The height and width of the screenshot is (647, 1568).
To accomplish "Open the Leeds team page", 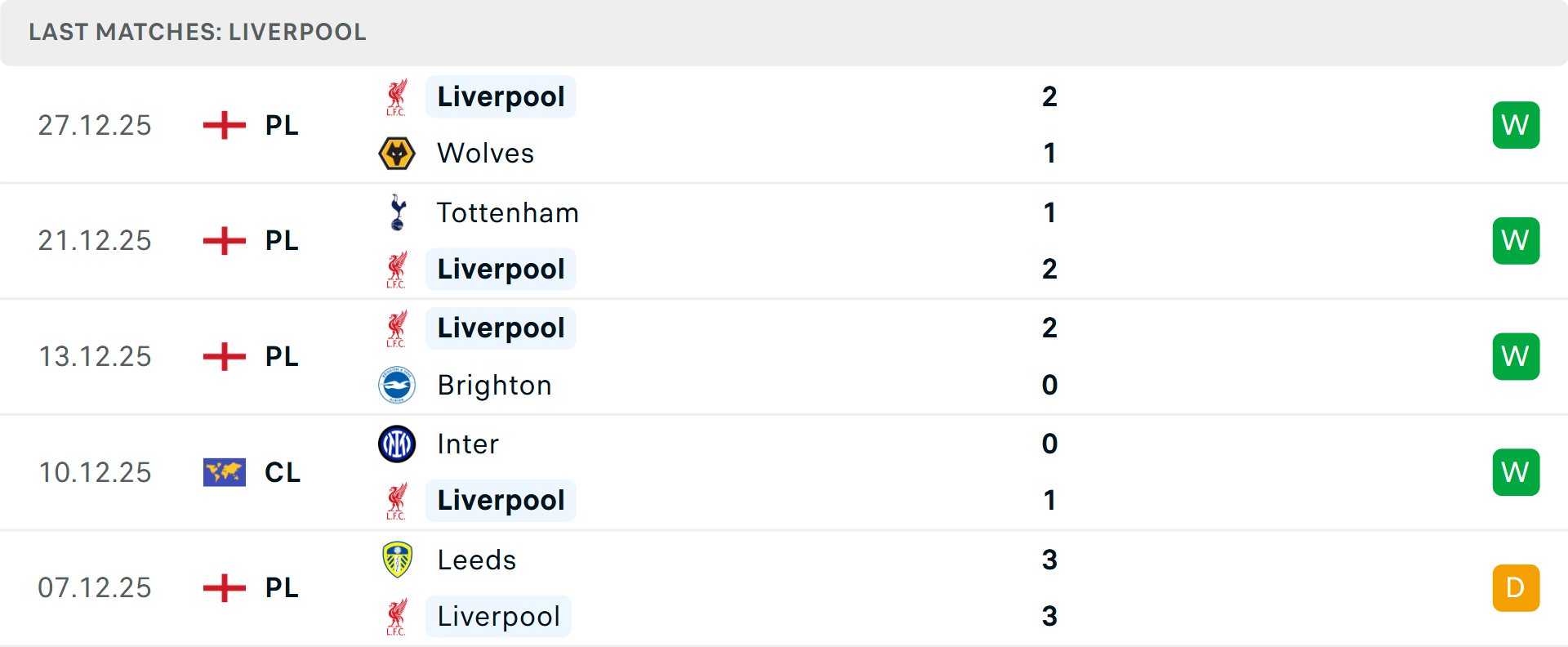I will point(476,560).
